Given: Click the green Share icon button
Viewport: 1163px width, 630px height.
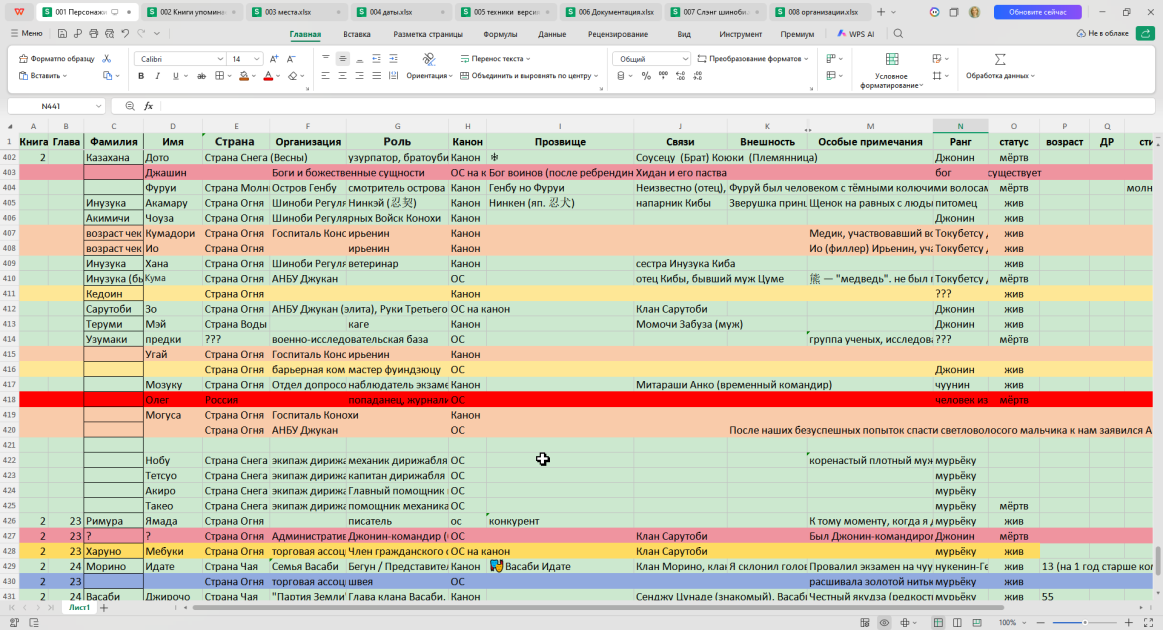Looking at the screenshot, I should tap(1145, 33).
